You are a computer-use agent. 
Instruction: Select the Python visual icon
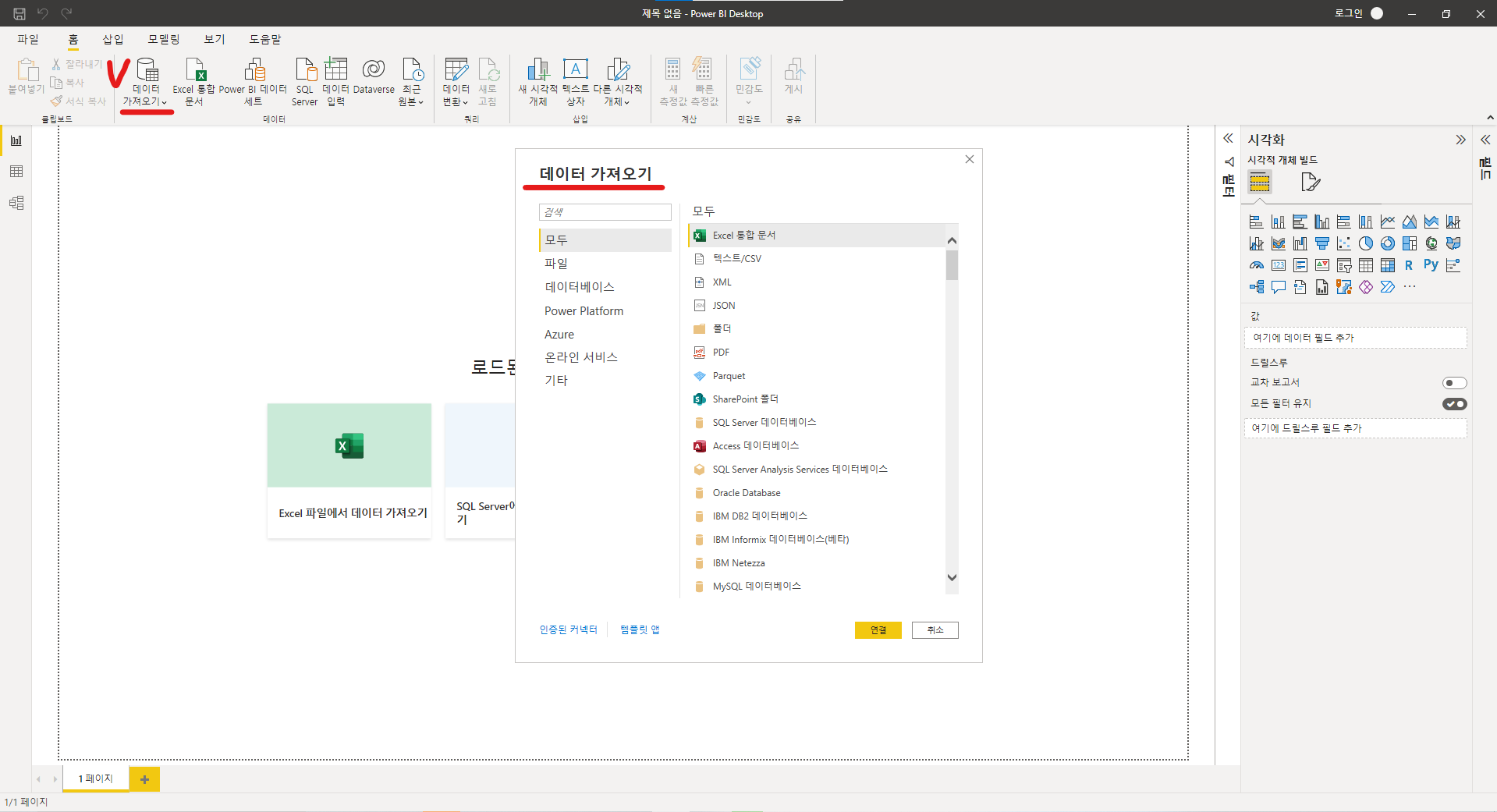pos(1431,265)
